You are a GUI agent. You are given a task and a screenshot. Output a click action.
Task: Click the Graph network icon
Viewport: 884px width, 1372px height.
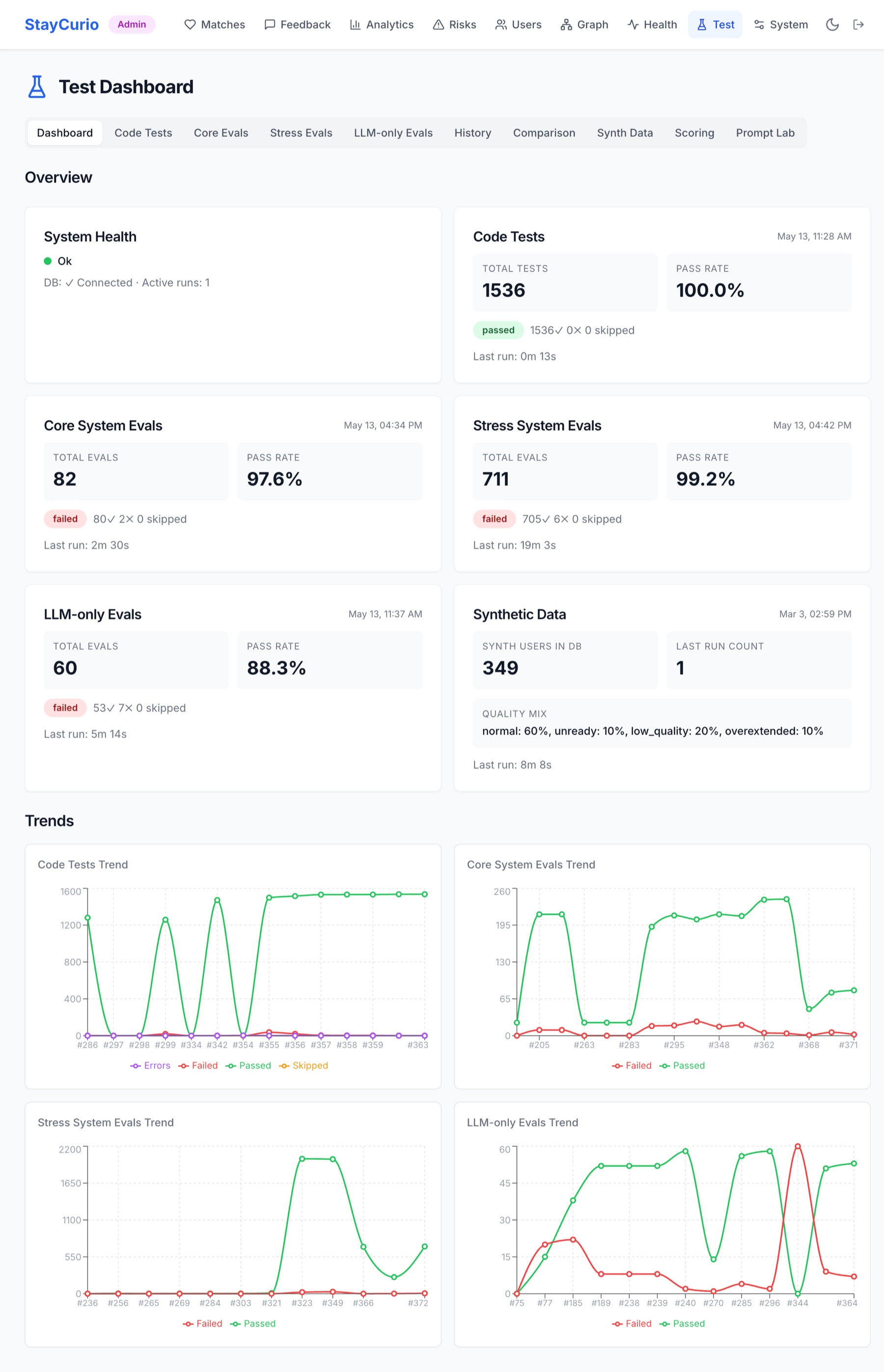[566, 25]
